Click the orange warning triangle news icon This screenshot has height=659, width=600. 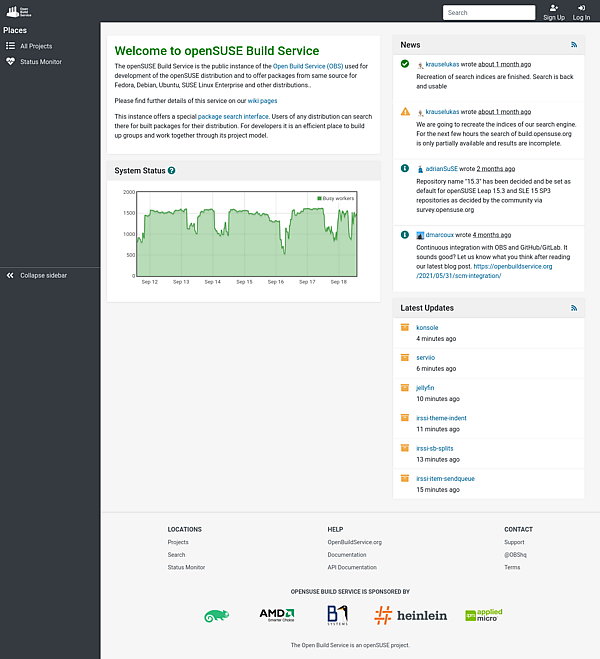point(405,111)
